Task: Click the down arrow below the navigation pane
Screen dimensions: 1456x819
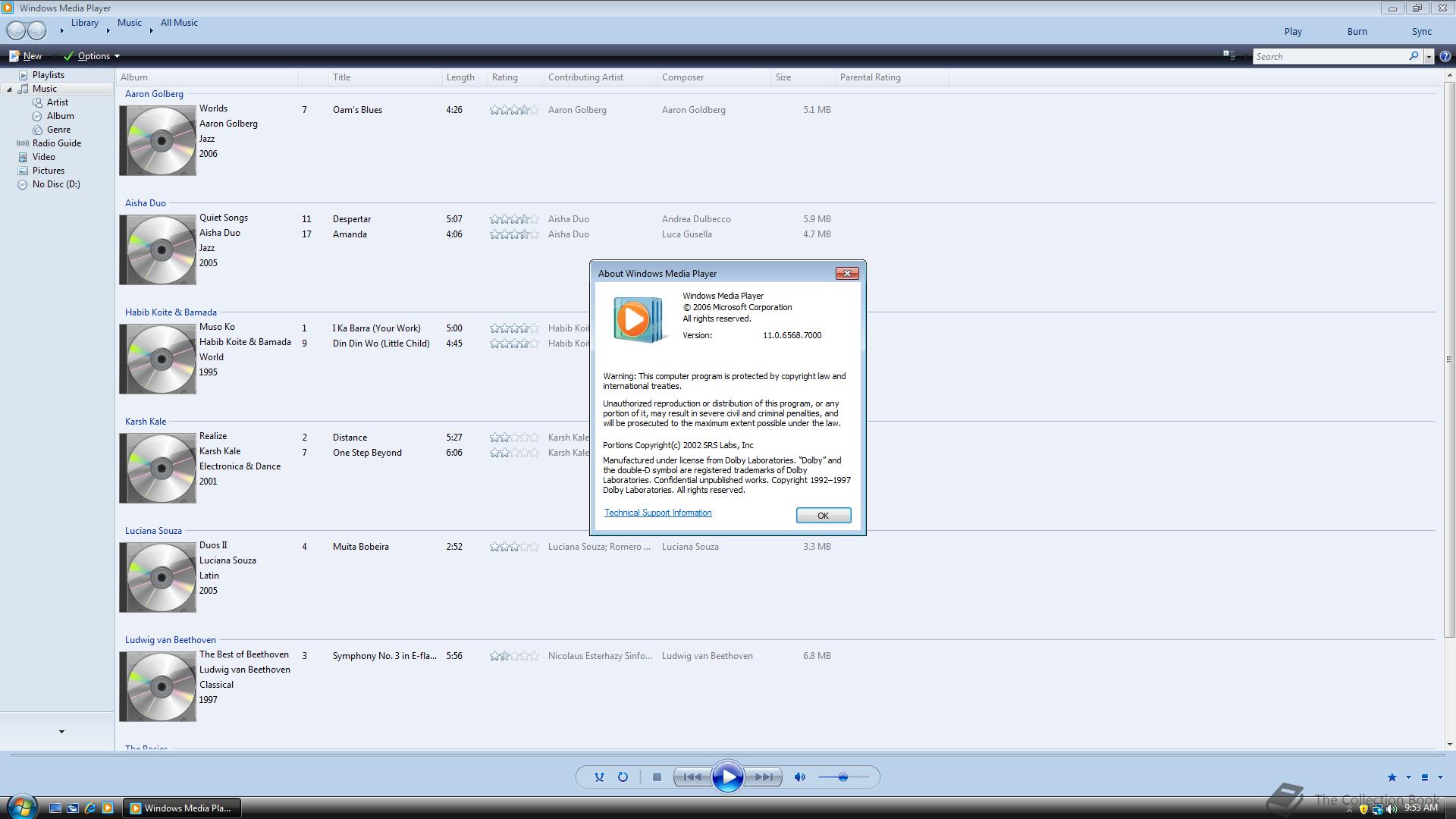Action: click(x=61, y=732)
